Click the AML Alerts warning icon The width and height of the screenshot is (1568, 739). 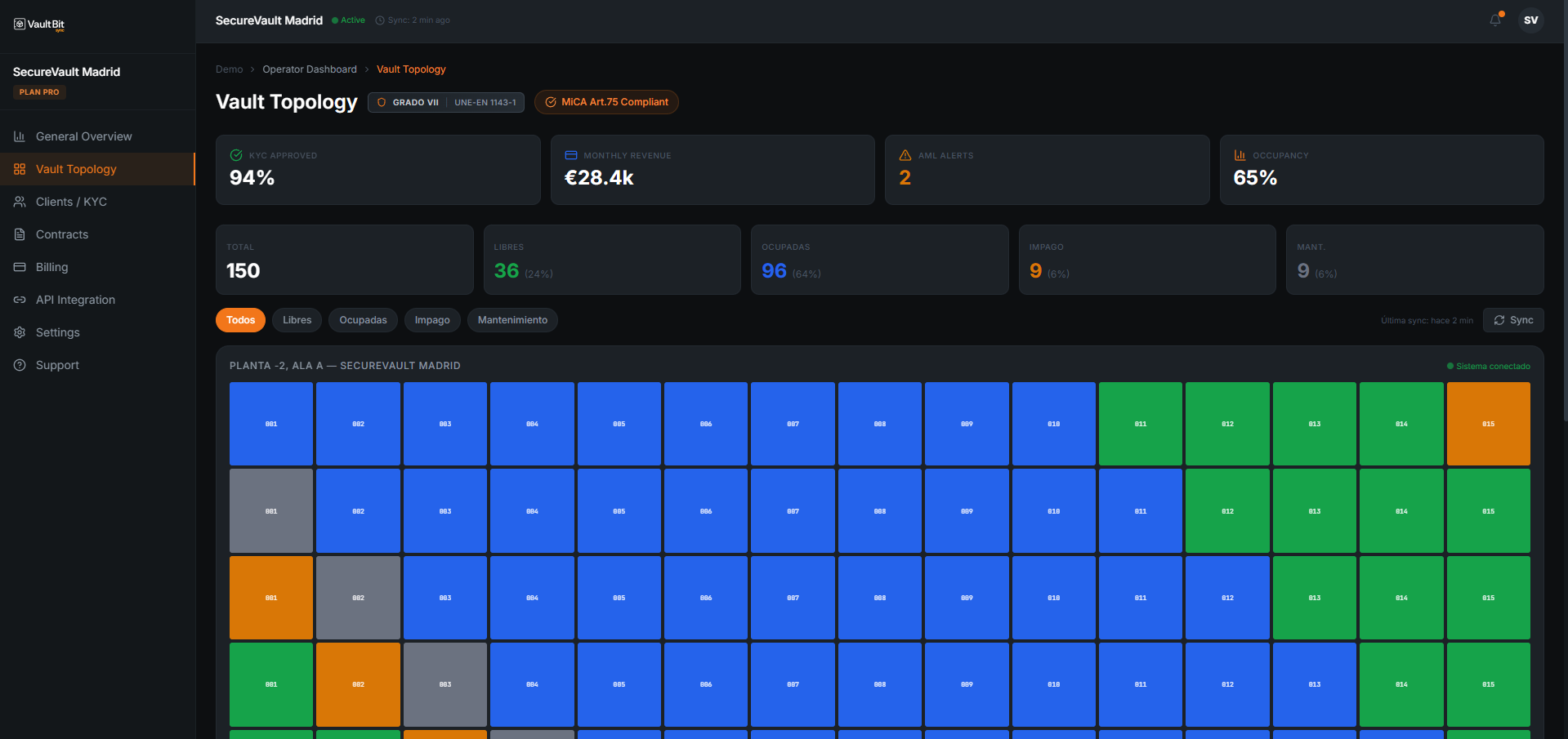(905, 154)
